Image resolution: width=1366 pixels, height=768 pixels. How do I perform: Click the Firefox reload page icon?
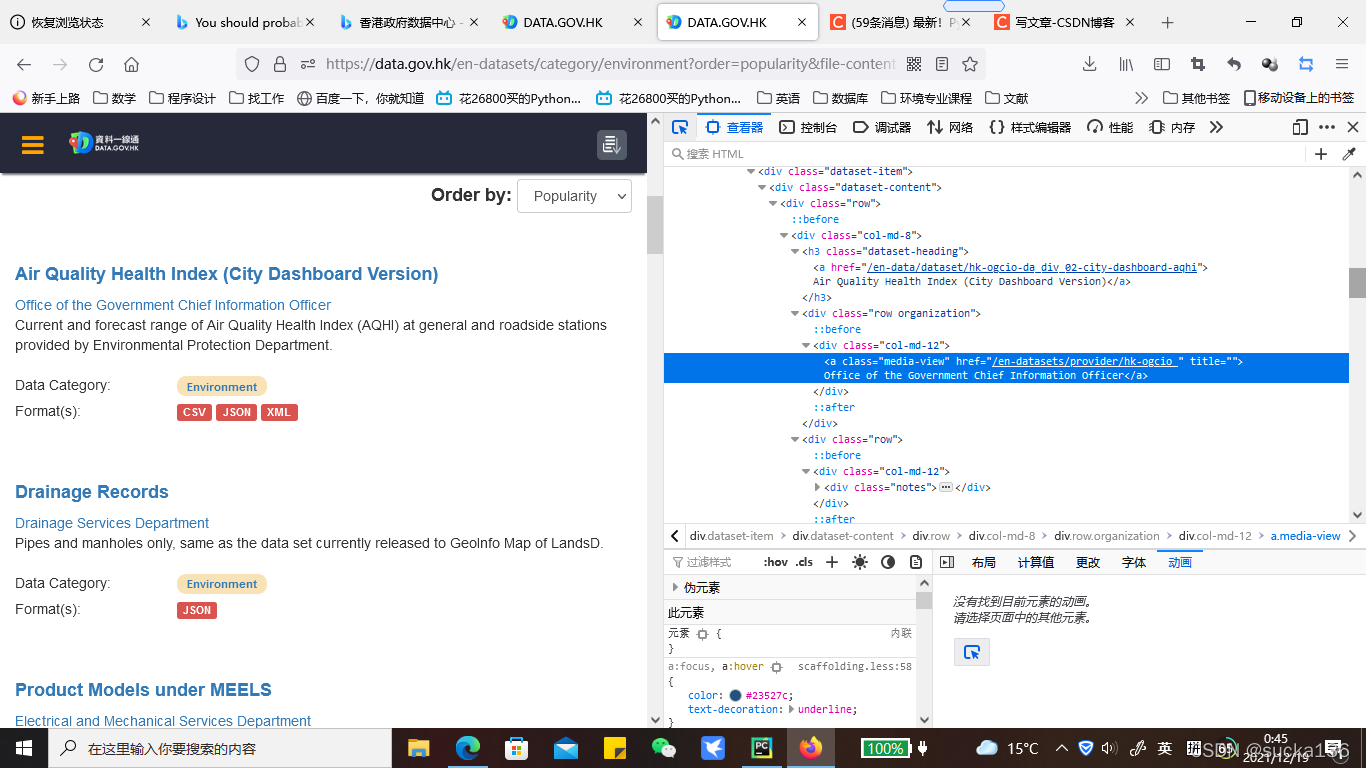click(96, 64)
